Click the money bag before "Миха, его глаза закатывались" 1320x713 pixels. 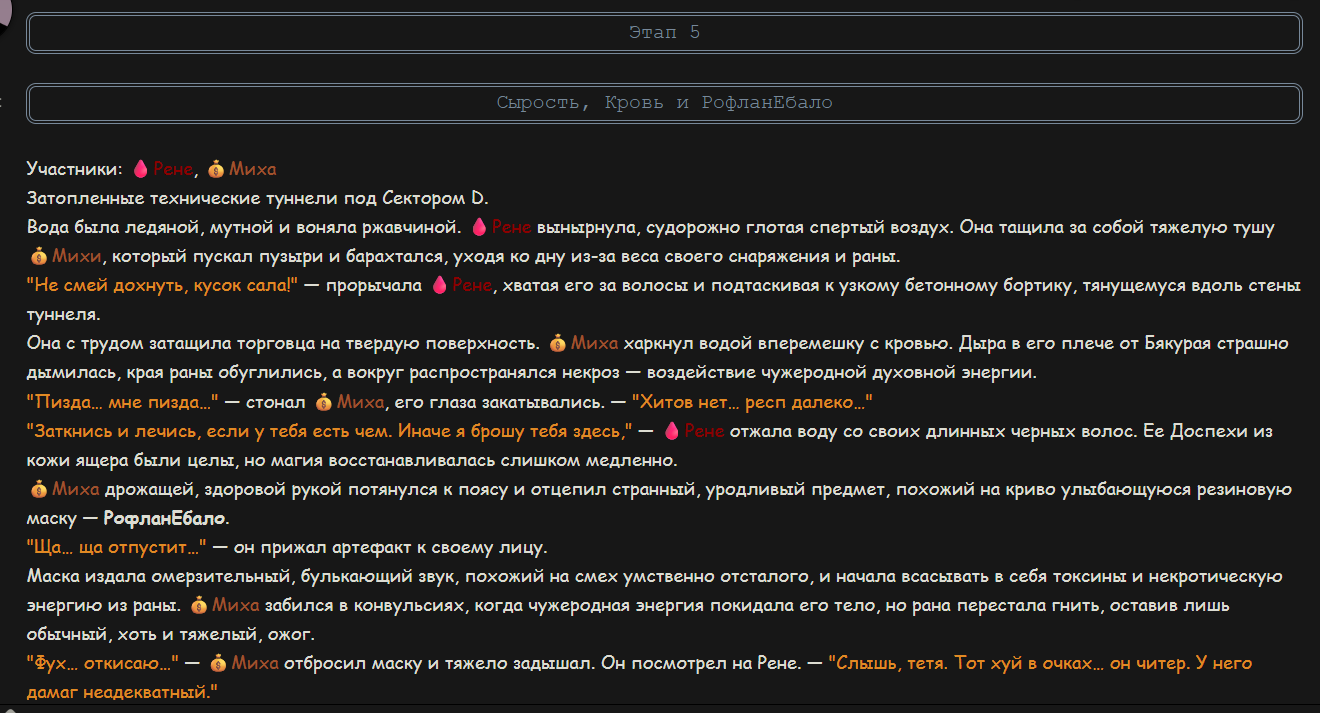coord(323,402)
